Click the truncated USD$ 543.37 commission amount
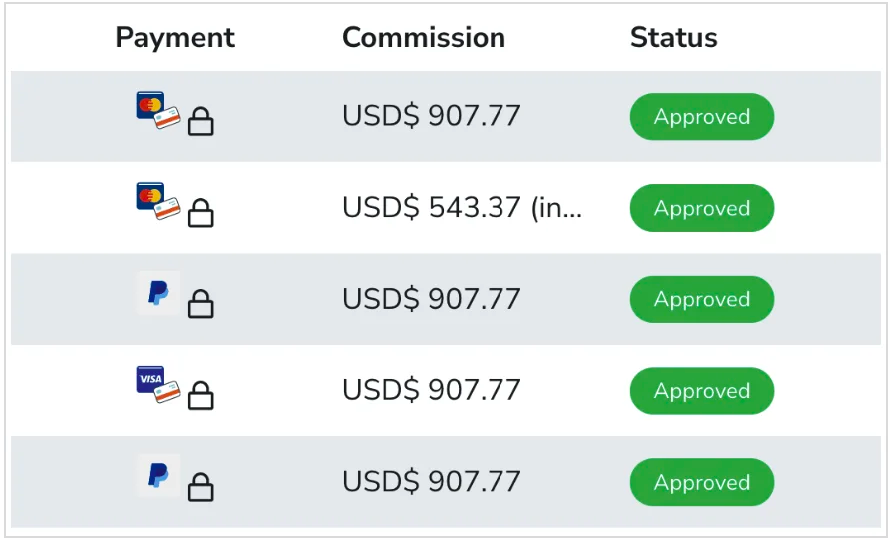Viewport: 892px width, 540px height. coord(461,208)
